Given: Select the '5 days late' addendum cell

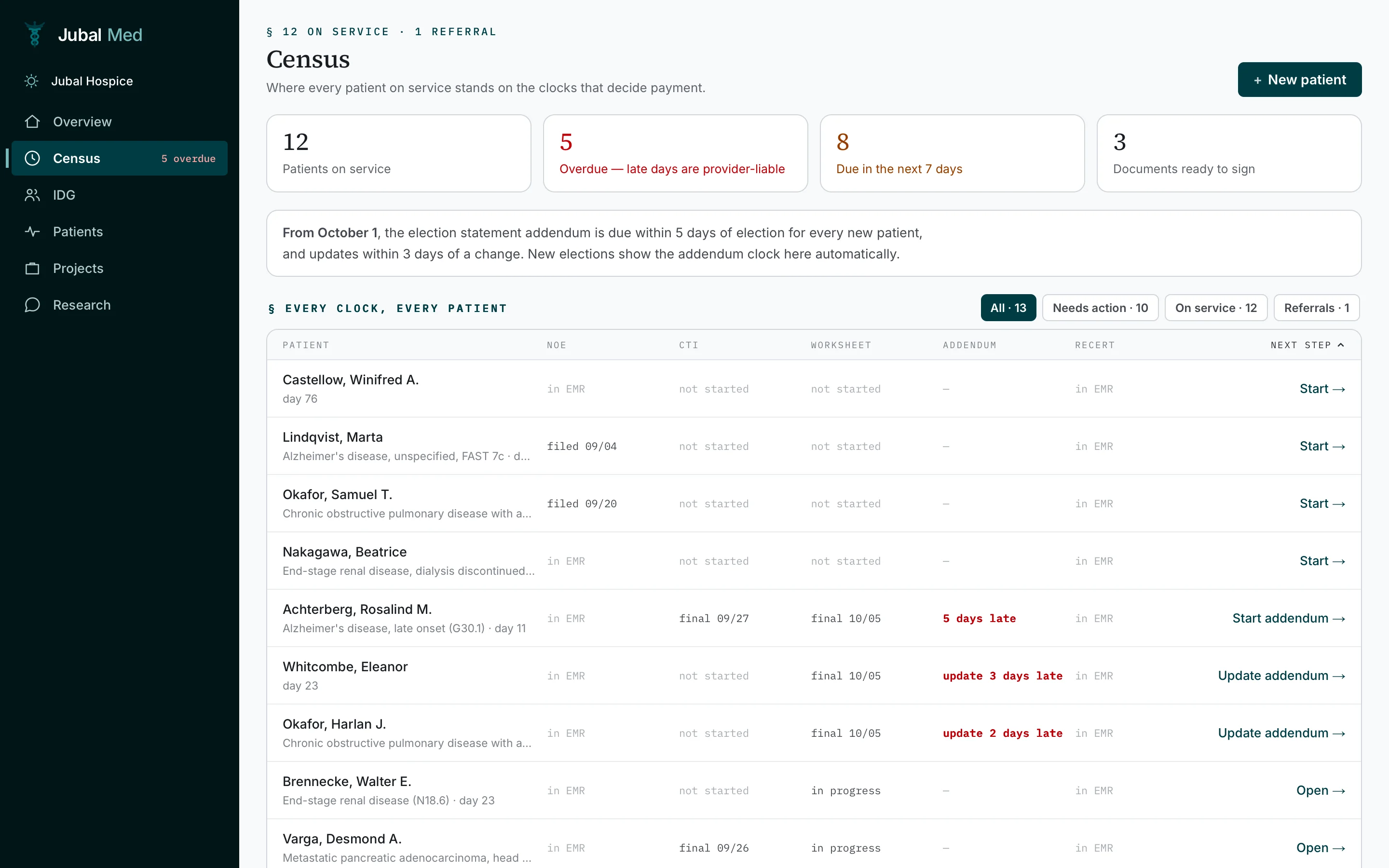Looking at the screenshot, I should point(979,619).
